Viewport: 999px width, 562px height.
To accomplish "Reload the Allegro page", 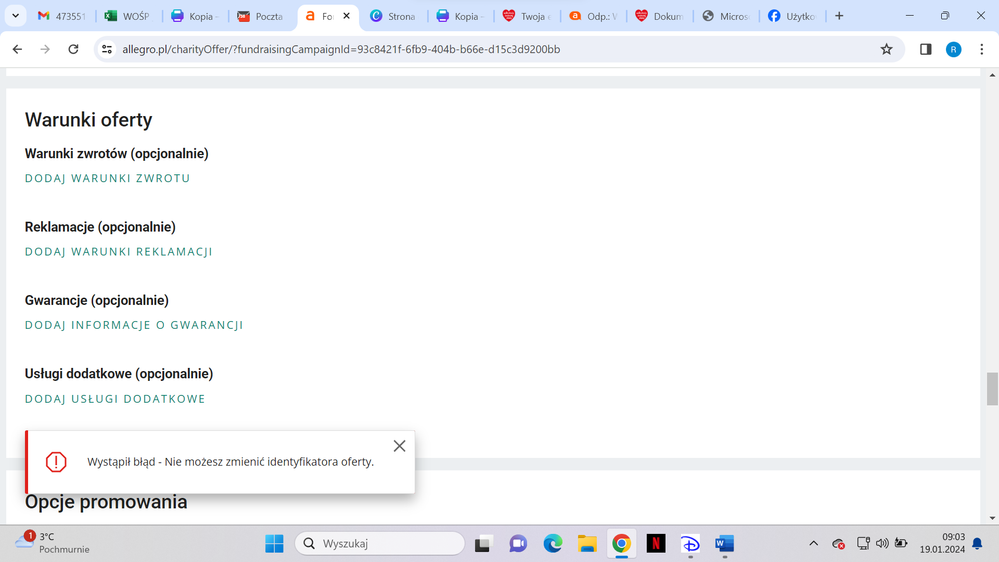I will pos(73,49).
